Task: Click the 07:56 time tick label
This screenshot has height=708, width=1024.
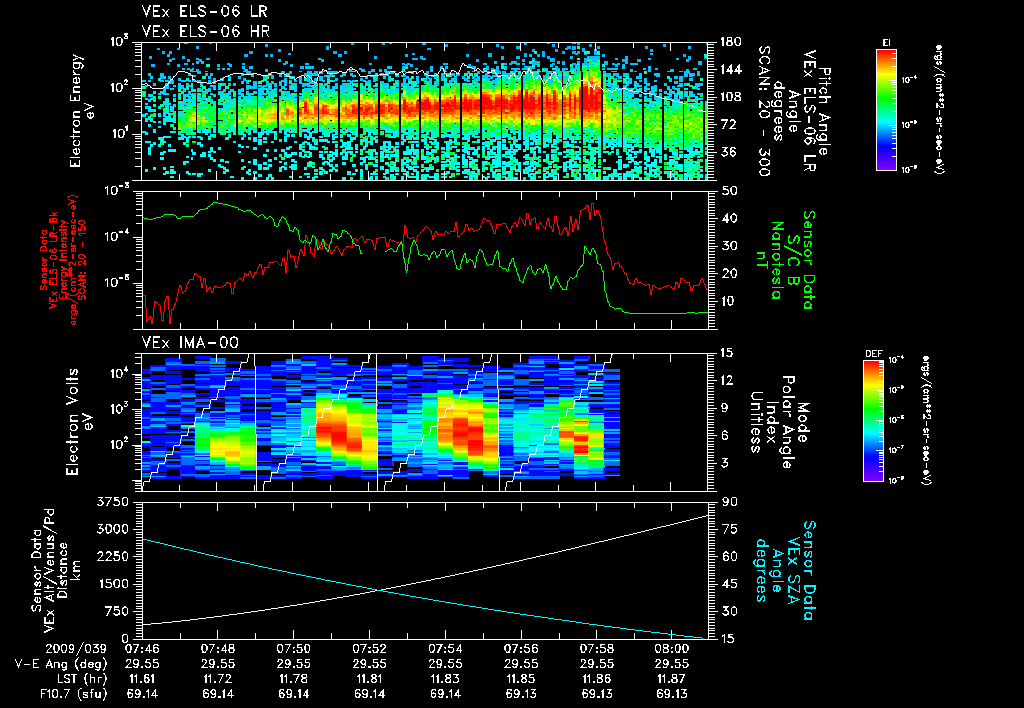Action: (x=521, y=649)
